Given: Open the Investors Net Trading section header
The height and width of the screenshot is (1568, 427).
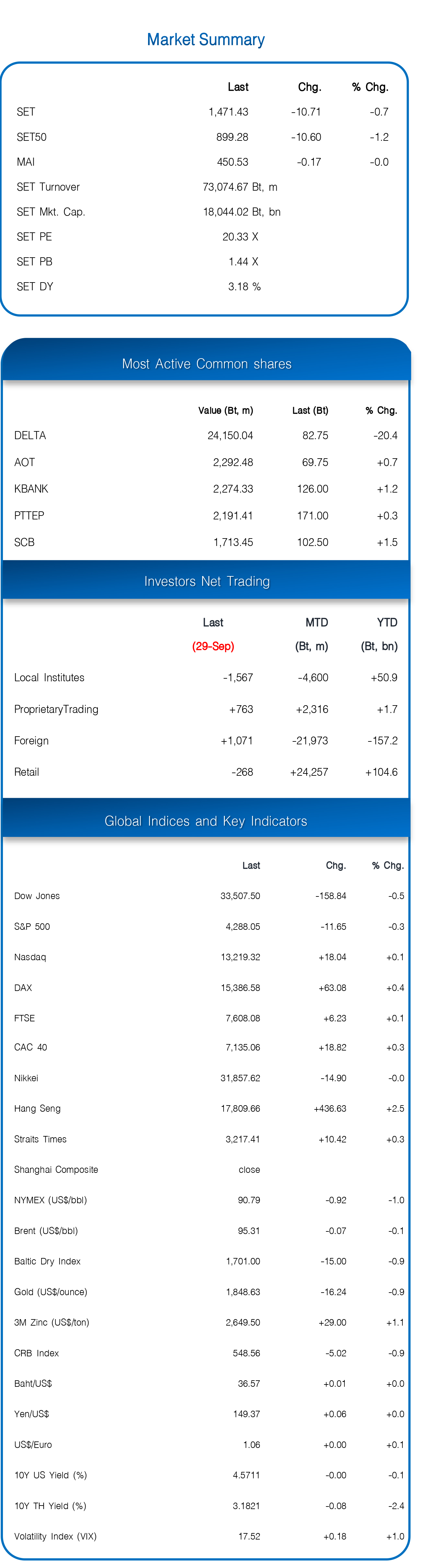Looking at the screenshot, I should coord(206,581).
